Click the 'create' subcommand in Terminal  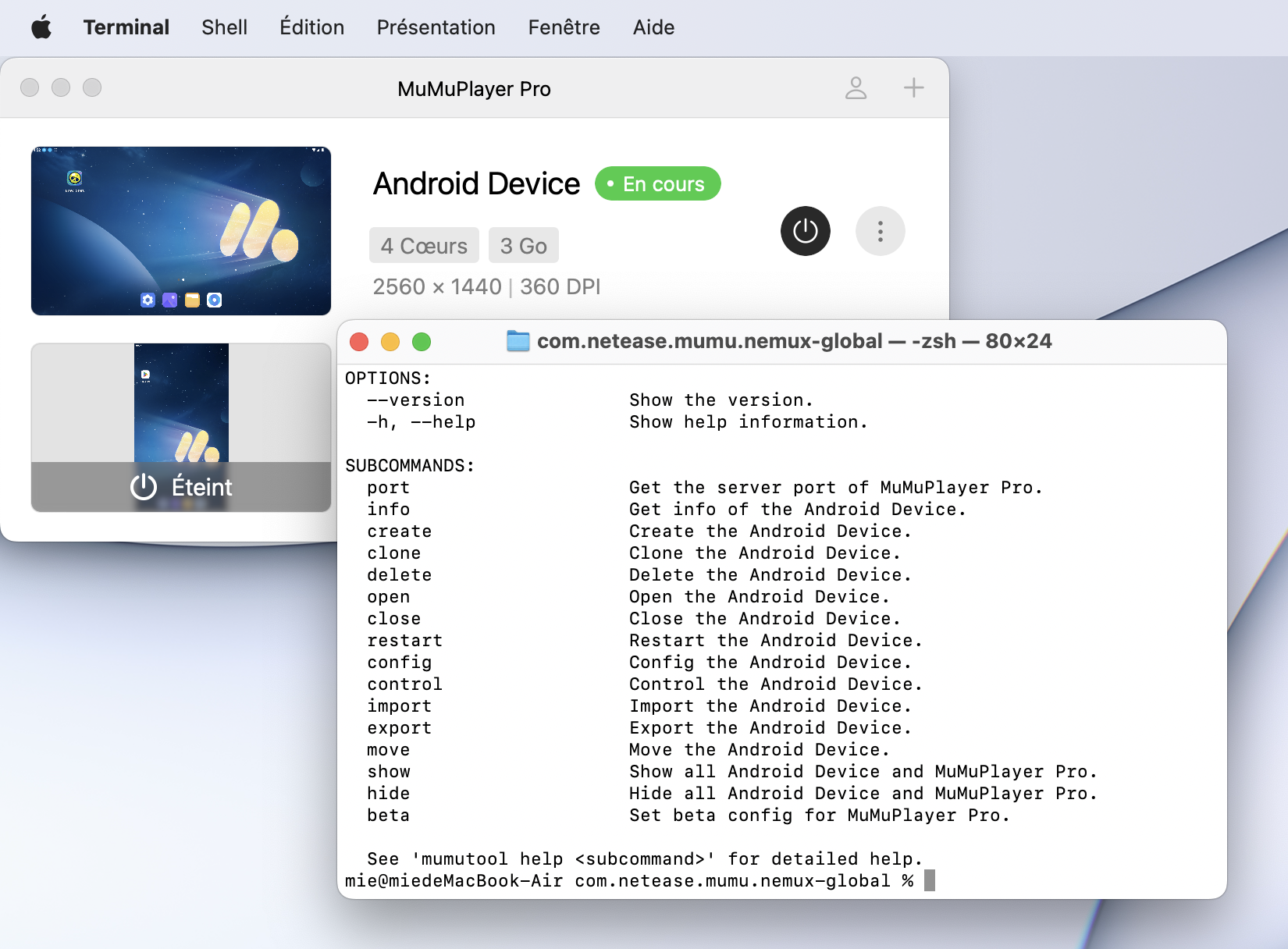coord(399,531)
